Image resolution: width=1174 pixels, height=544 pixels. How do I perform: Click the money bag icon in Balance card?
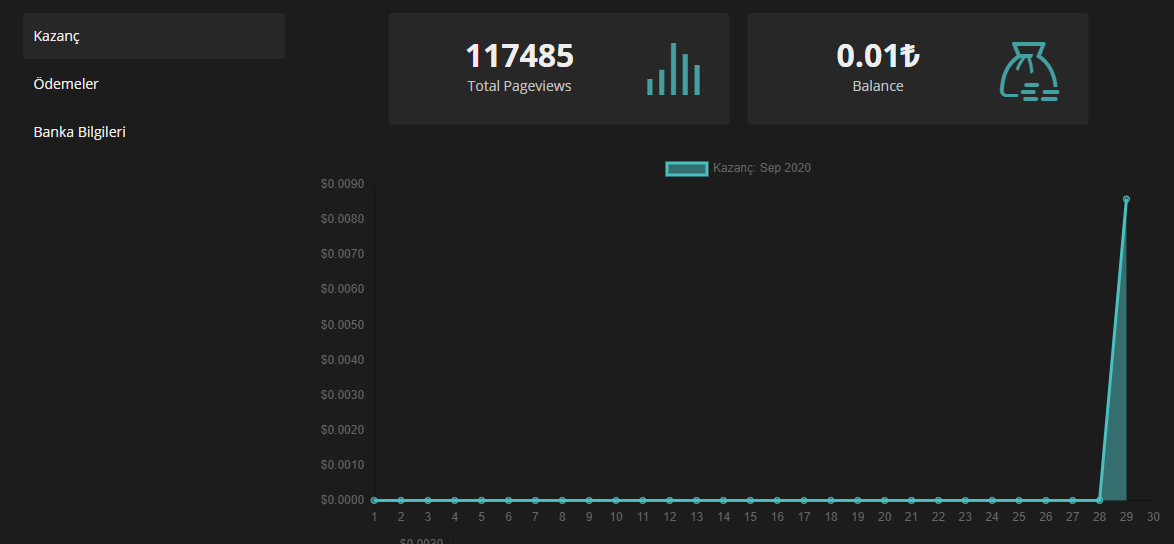point(1029,70)
